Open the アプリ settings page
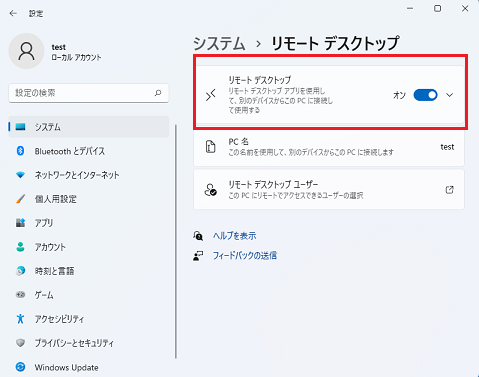479x377 pixels. click(89, 223)
